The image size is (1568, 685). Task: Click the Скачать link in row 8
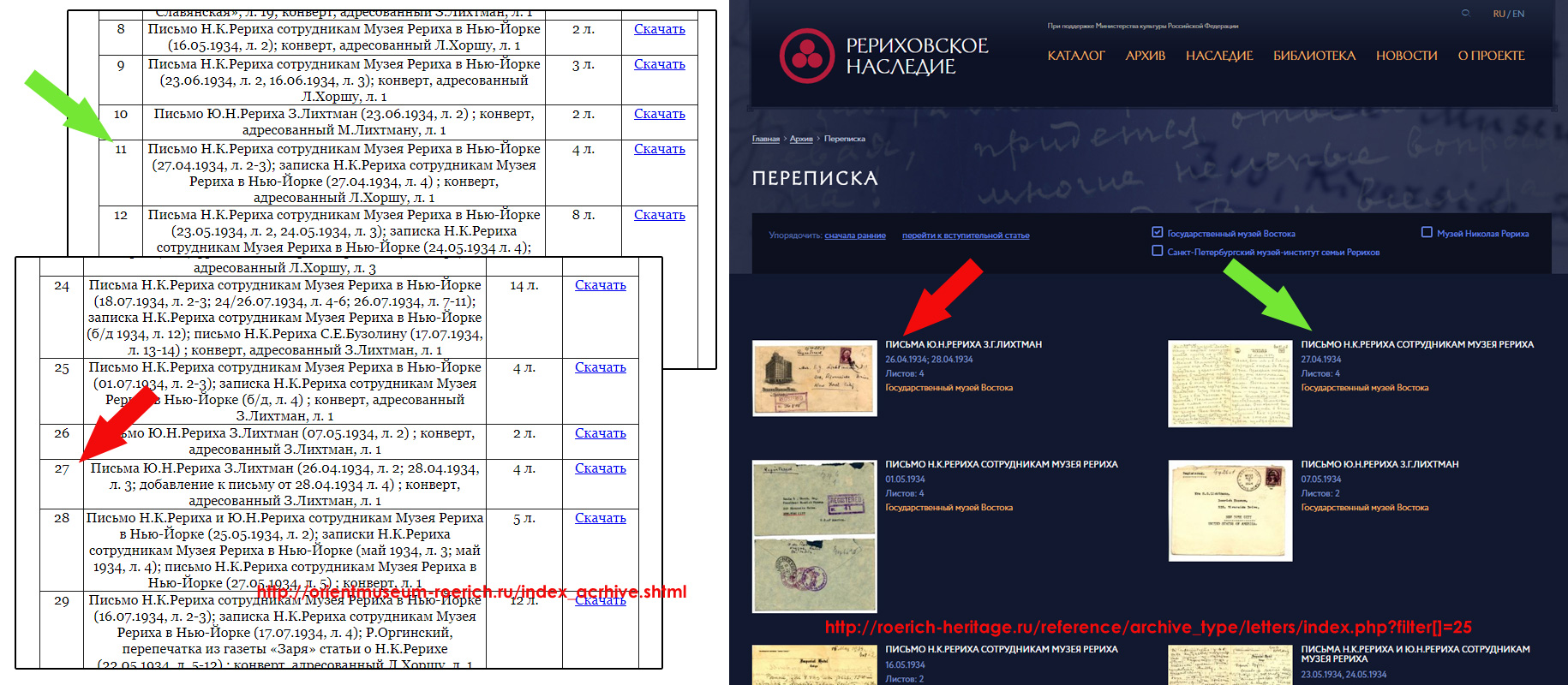pos(660,29)
